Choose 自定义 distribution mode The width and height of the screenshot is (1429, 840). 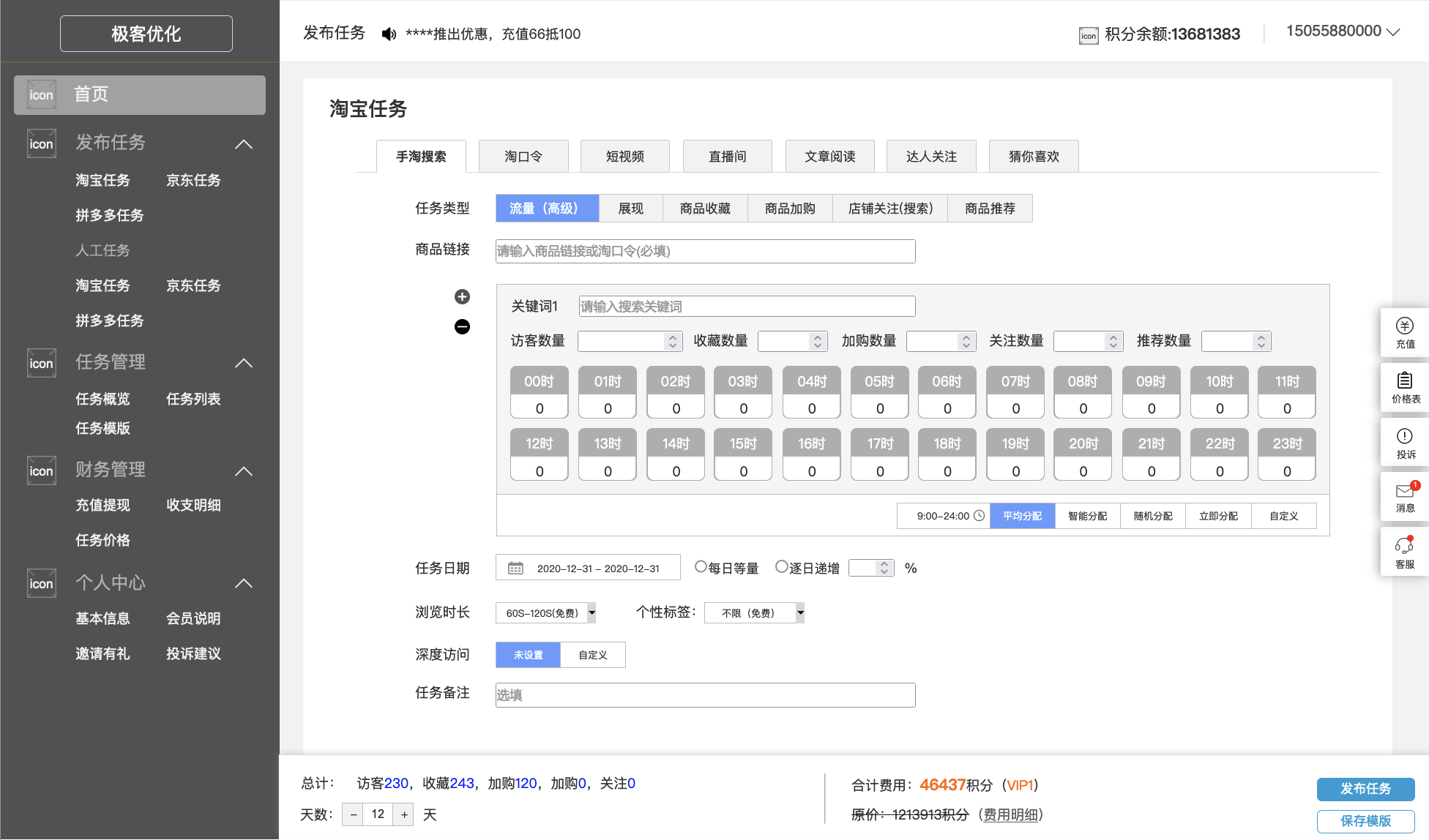(1283, 516)
